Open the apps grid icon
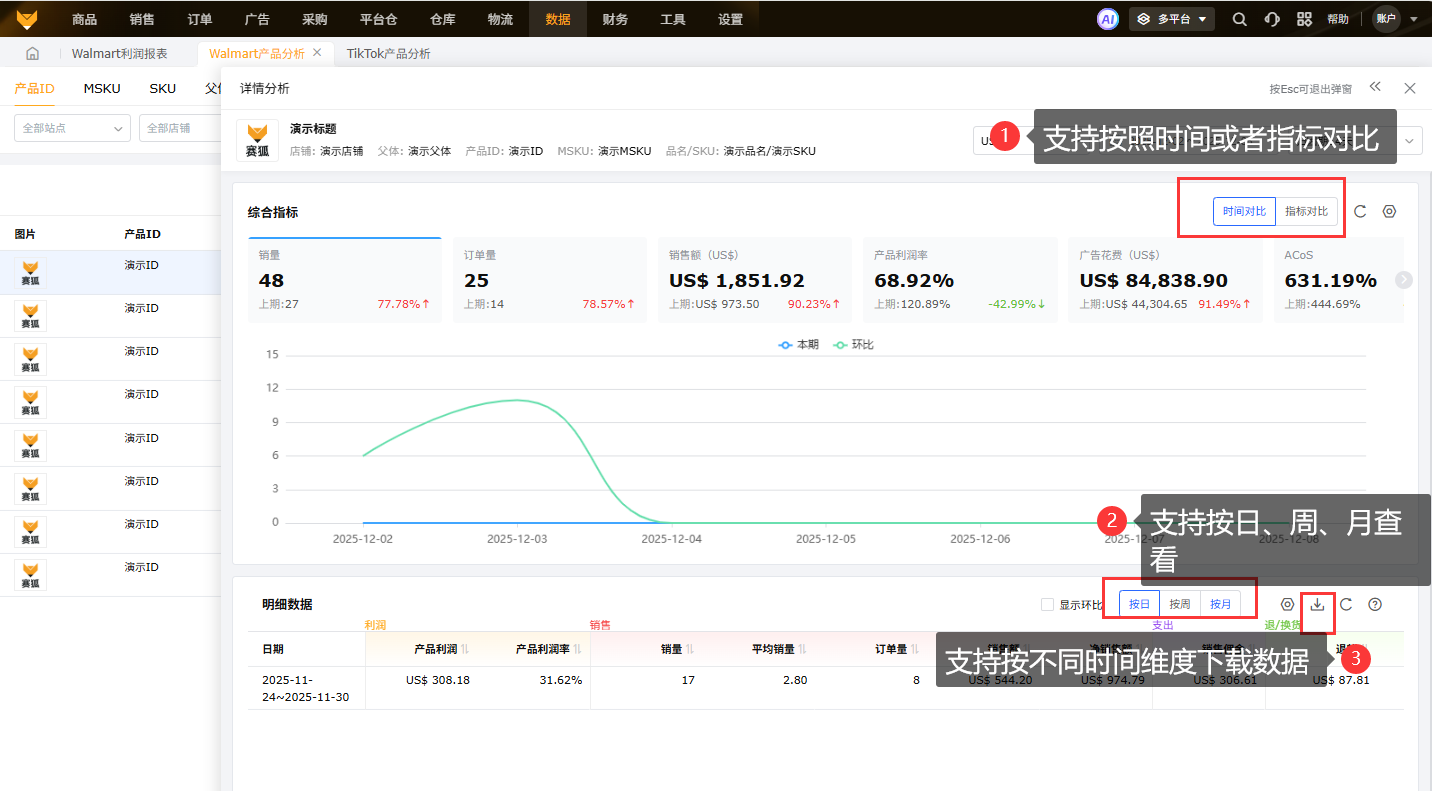The width and height of the screenshot is (1432, 791). point(1304,18)
